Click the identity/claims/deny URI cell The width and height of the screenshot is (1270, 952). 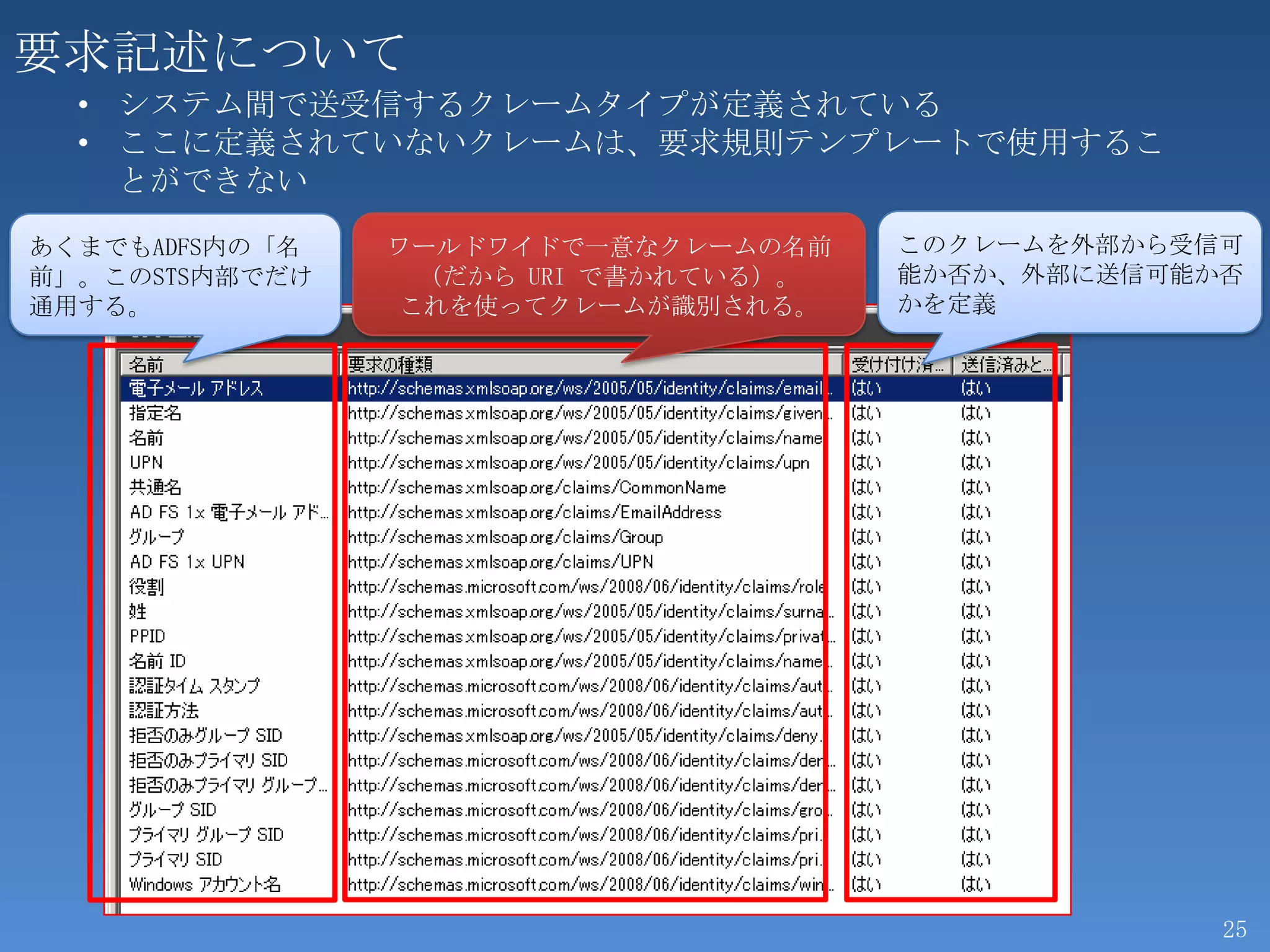[x=586, y=736]
